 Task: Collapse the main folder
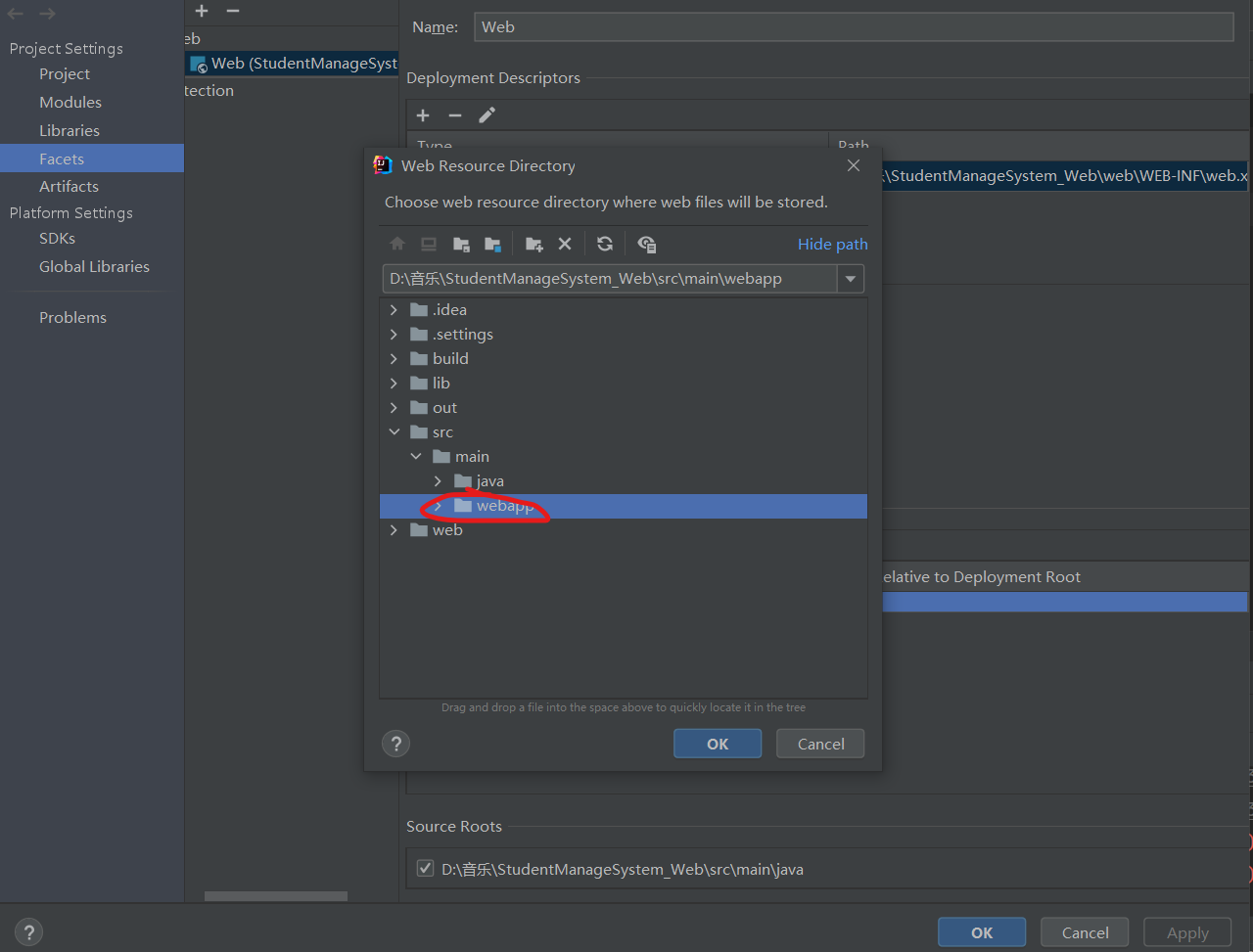tap(416, 457)
